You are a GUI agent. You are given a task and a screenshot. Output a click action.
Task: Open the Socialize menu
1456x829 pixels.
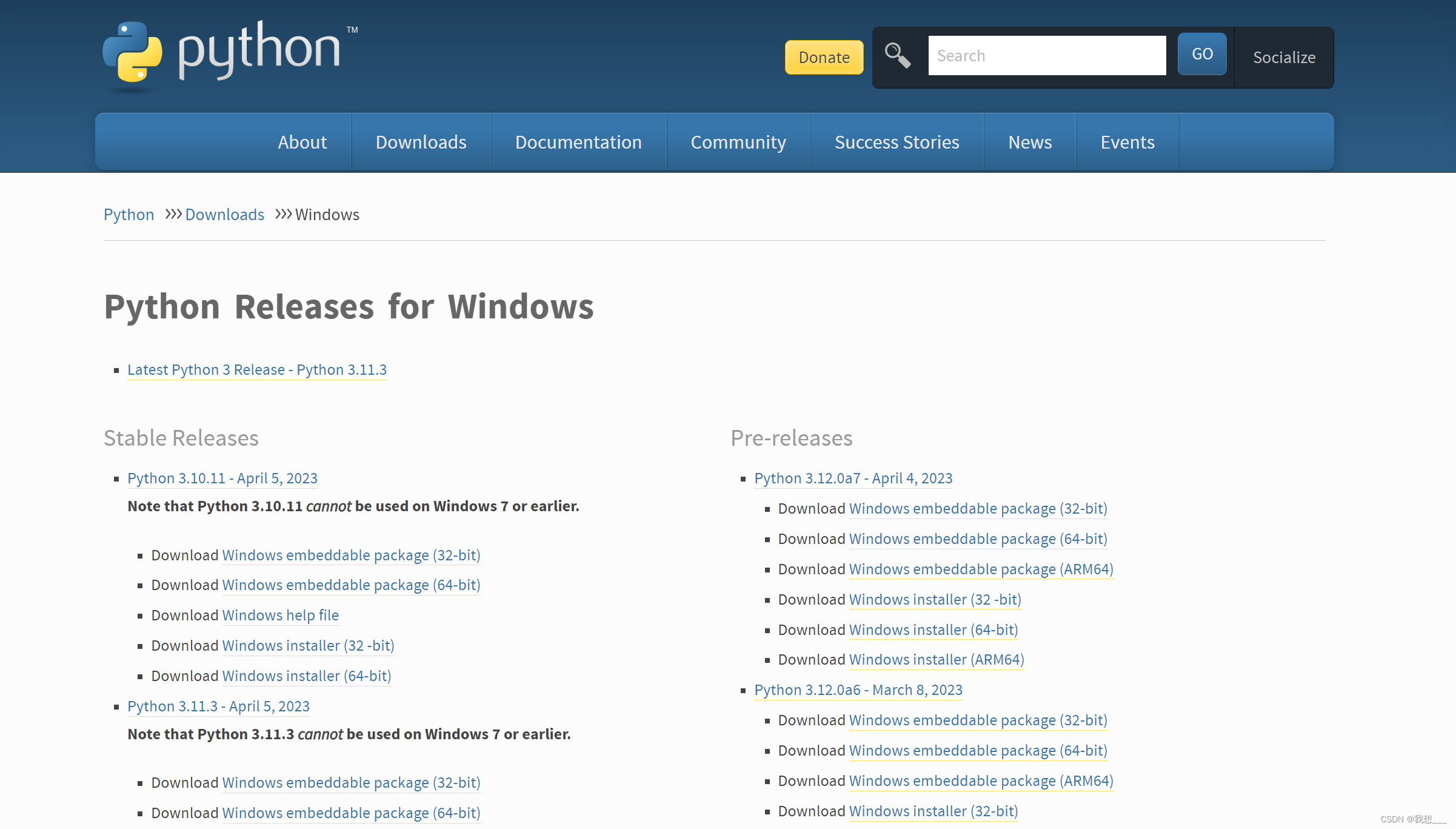(x=1284, y=58)
